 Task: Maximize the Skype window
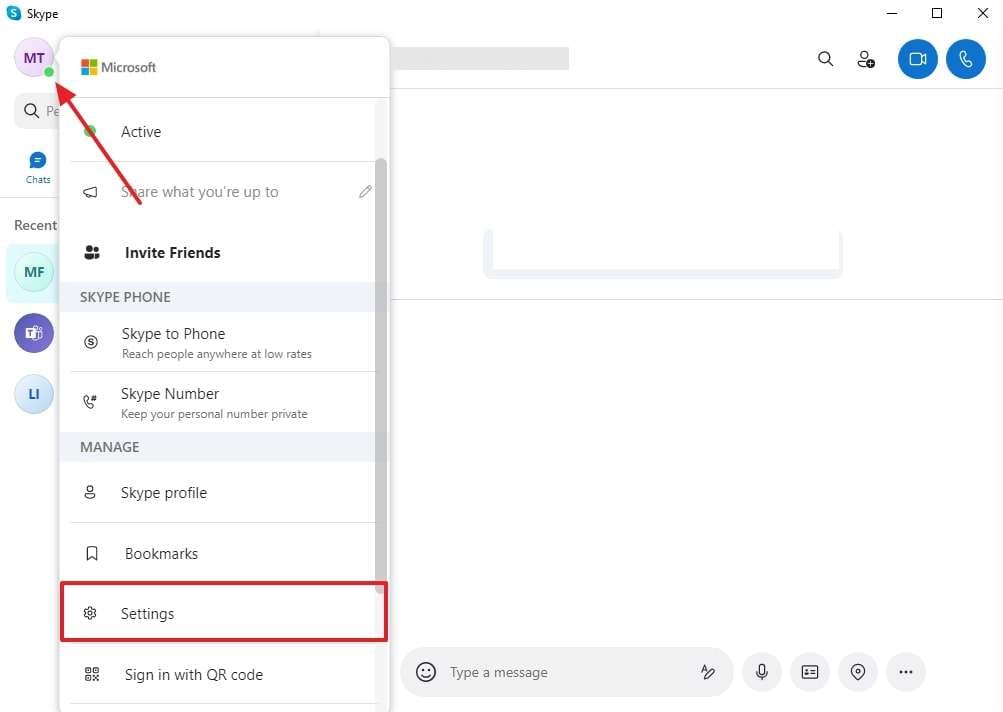click(x=937, y=13)
